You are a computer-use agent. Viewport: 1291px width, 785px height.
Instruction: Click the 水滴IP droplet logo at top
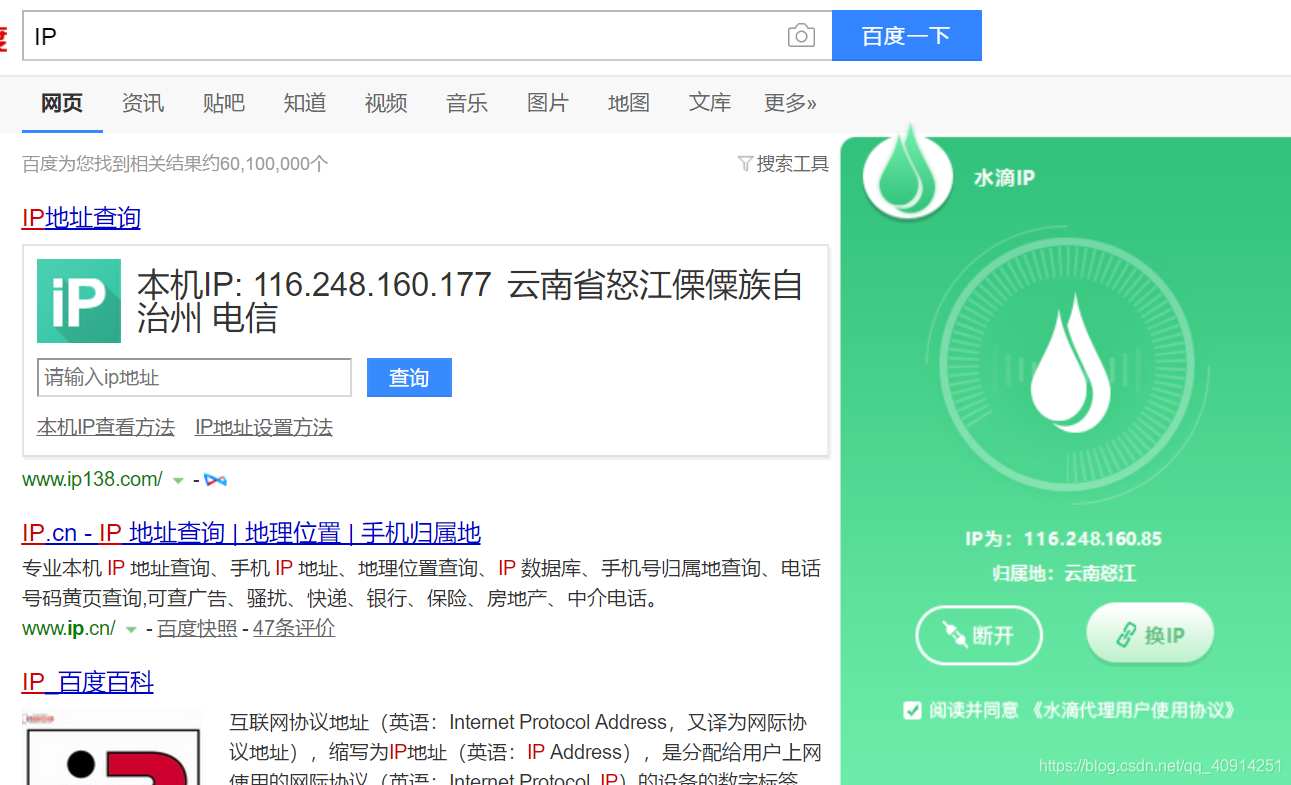coord(909,175)
